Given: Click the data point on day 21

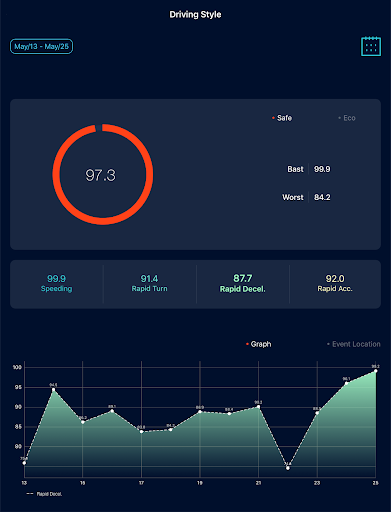Looking at the screenshot, I should point(258,407).
